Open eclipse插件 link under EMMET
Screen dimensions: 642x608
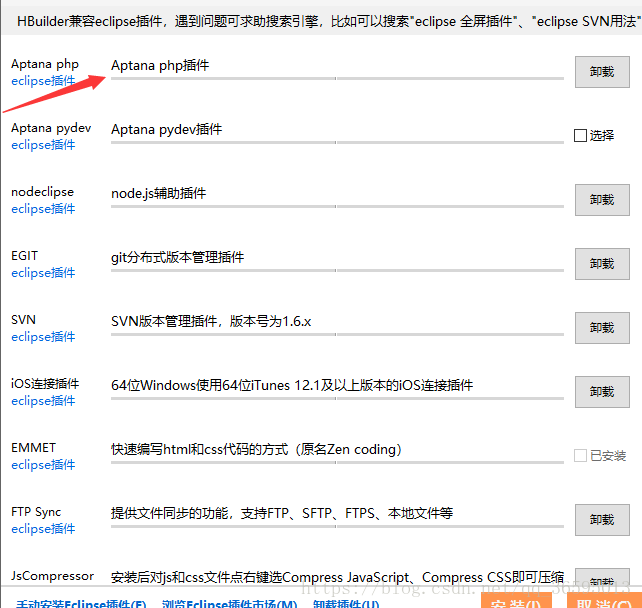43,465
